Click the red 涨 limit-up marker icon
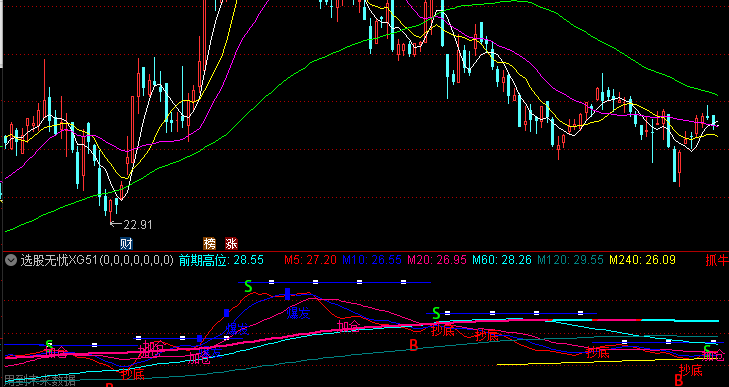Image resolution: width=729 pixels, height=387 pixels. (x=231, y=243)
